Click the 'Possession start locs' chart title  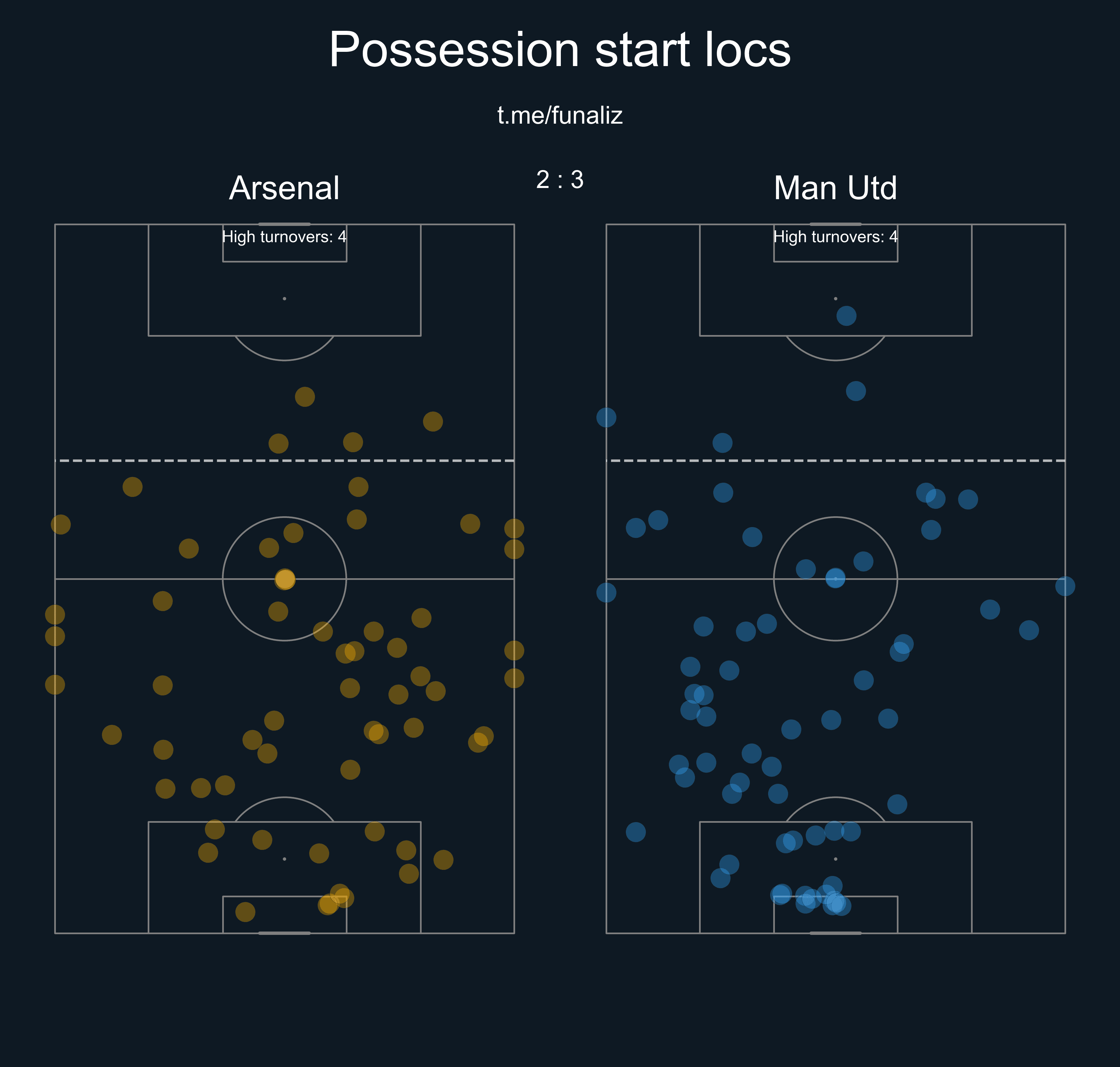pos(559,50)
